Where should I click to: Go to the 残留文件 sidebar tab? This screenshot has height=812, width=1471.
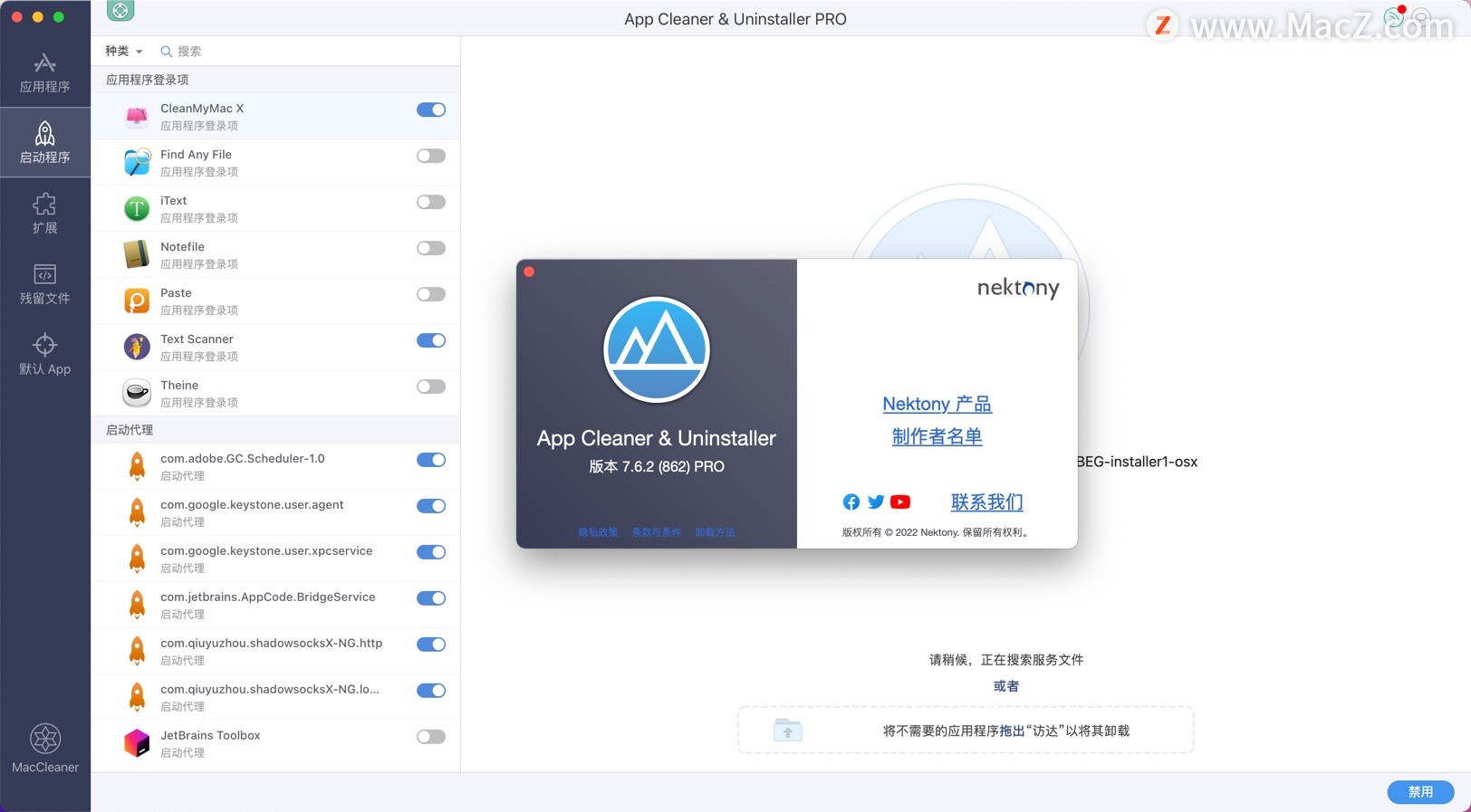point(45,284)
